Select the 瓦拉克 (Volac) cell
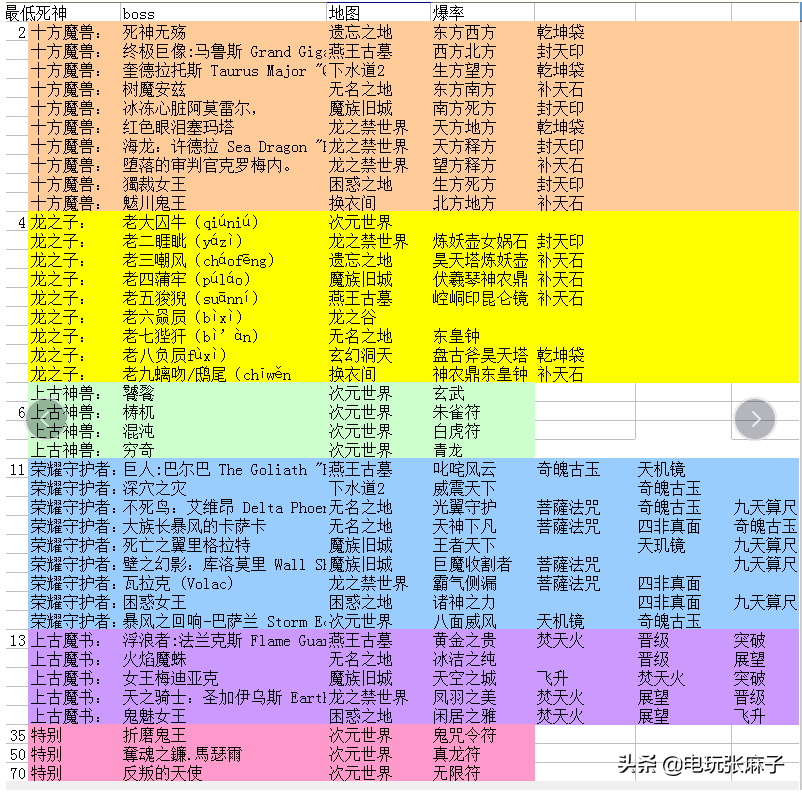The image size is (802, 792). (x=177, y=583)
